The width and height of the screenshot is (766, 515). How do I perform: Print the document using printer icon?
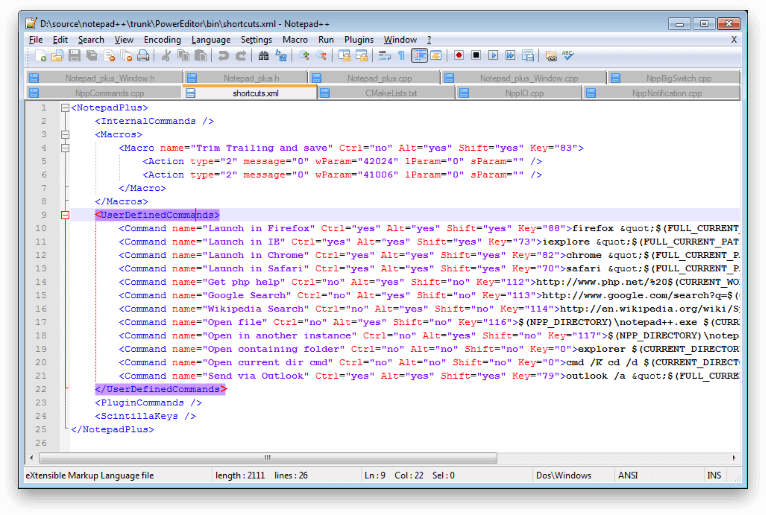(143, 56)
